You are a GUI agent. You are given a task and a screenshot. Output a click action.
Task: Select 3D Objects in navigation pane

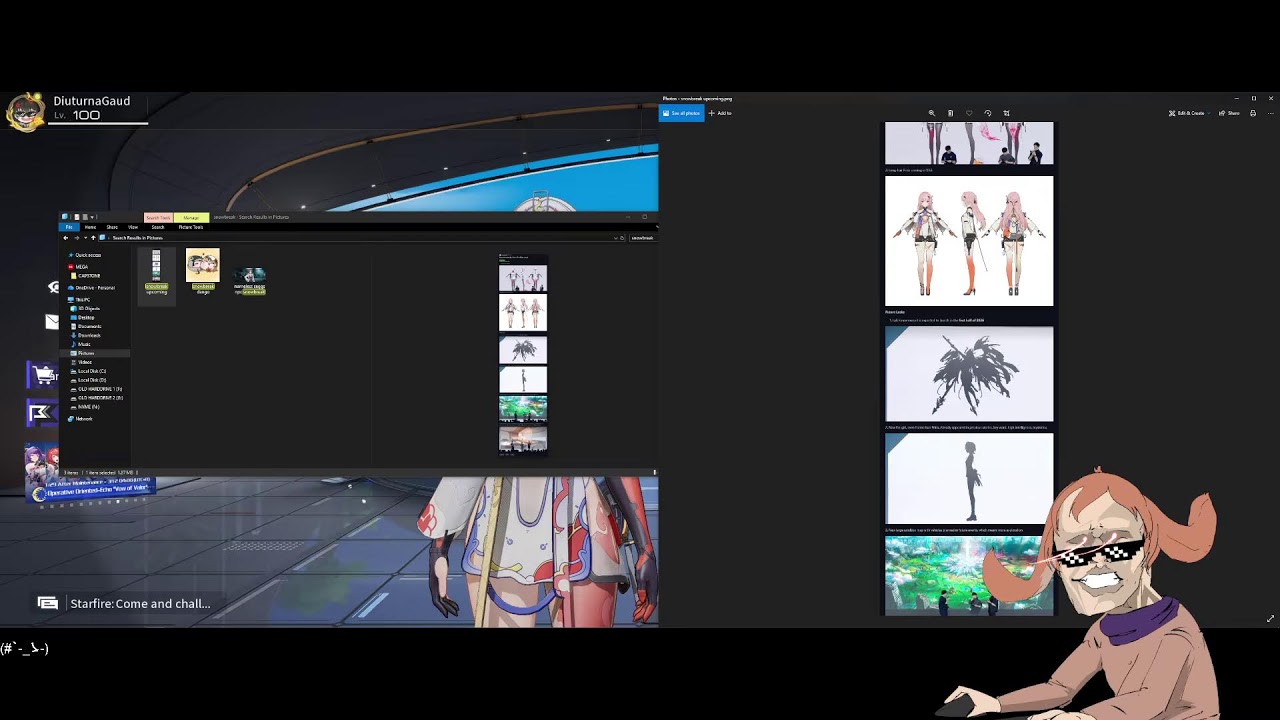pyautogui.click(x=86, y=309)
